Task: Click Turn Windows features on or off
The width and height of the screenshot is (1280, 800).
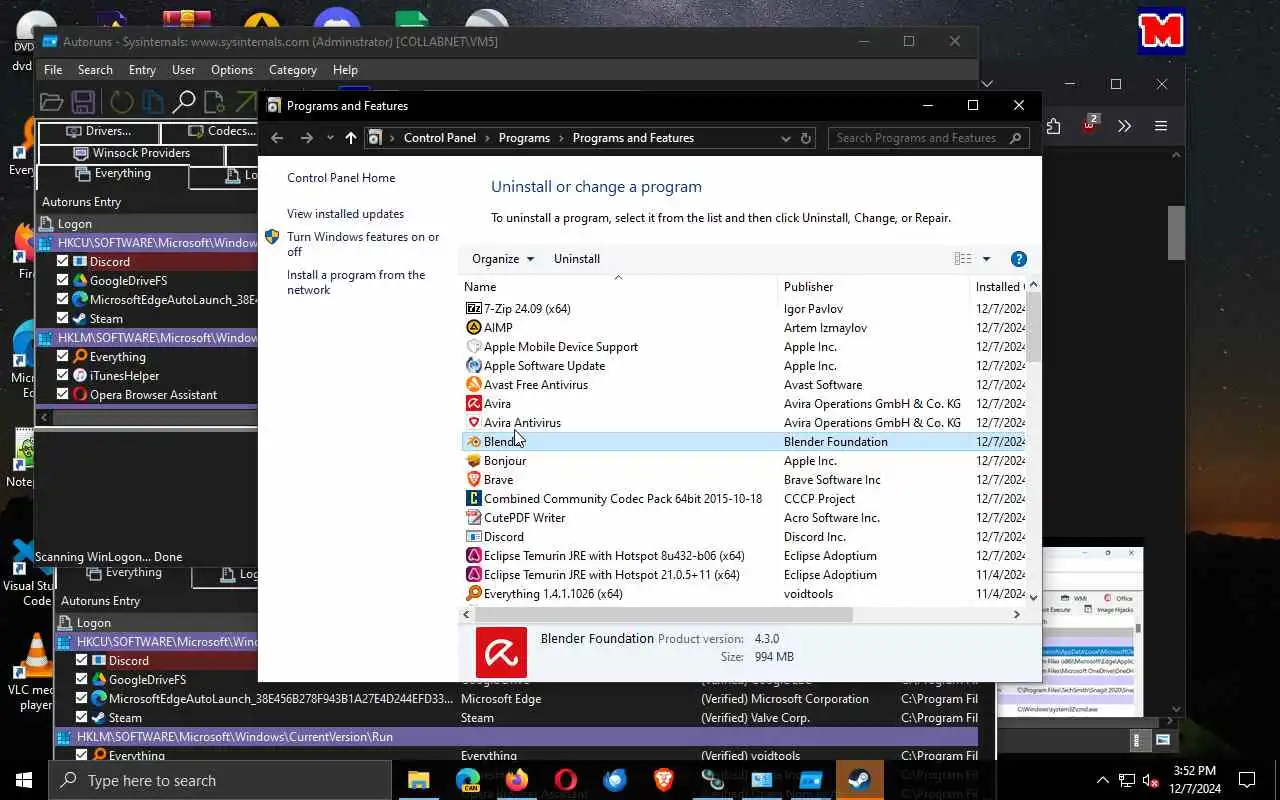Action: 363,244
